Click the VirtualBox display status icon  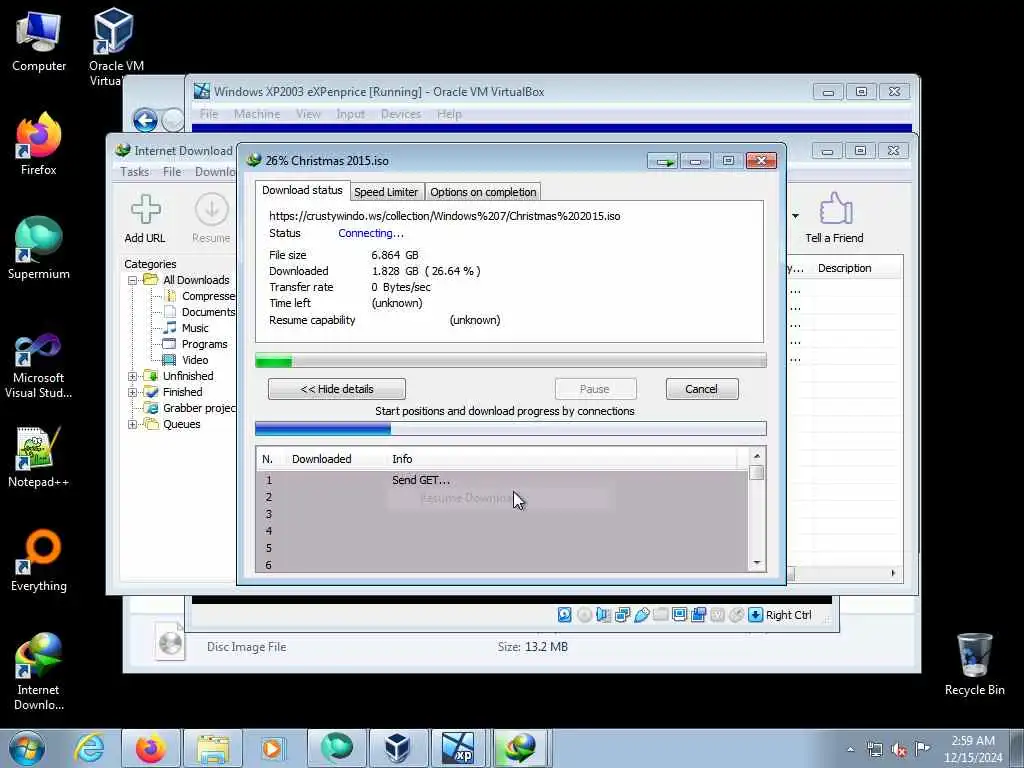point(679,615)
